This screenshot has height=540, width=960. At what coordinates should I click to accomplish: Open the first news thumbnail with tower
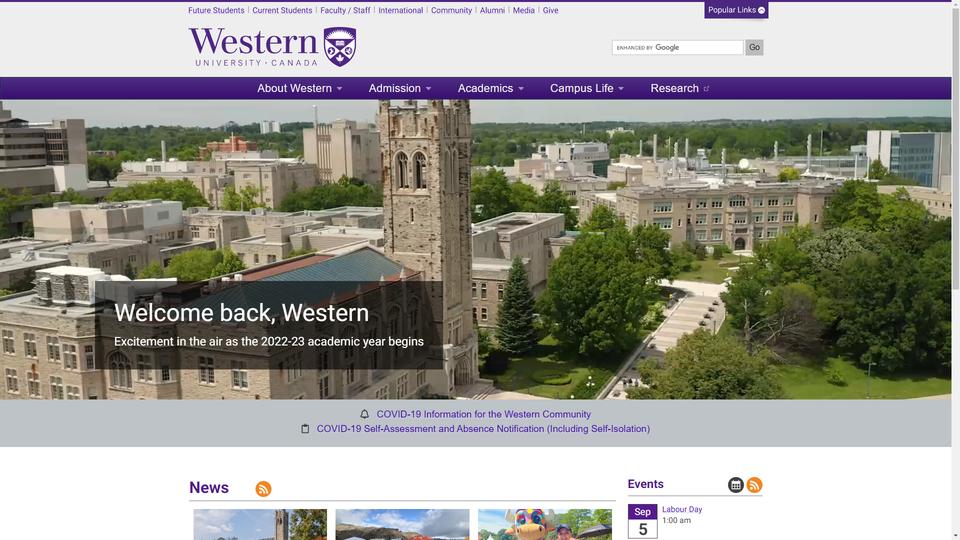pyautogui.click(x=260, y=524)
